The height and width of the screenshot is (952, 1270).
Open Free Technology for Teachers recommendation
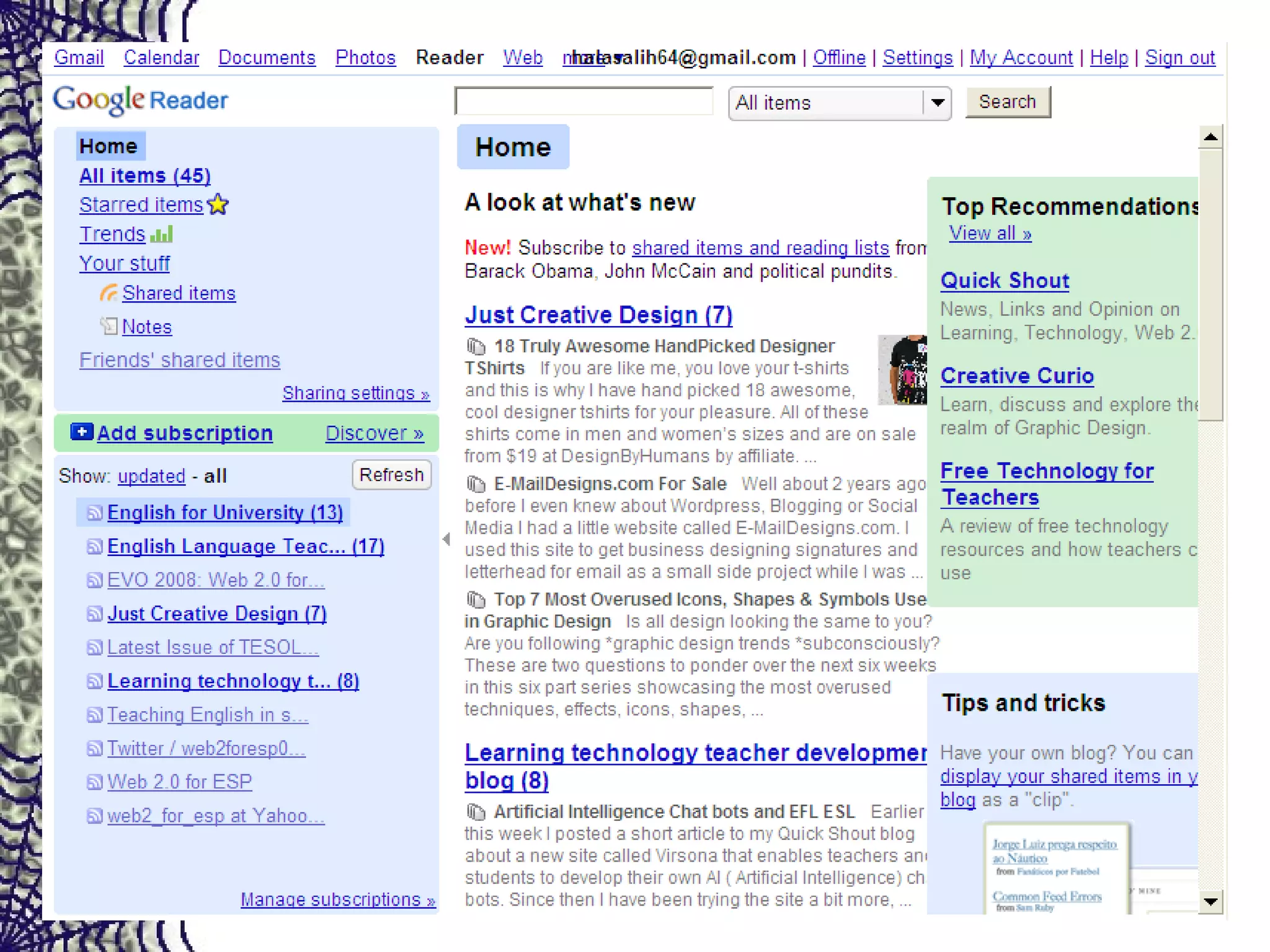[x=1047, y=483]
